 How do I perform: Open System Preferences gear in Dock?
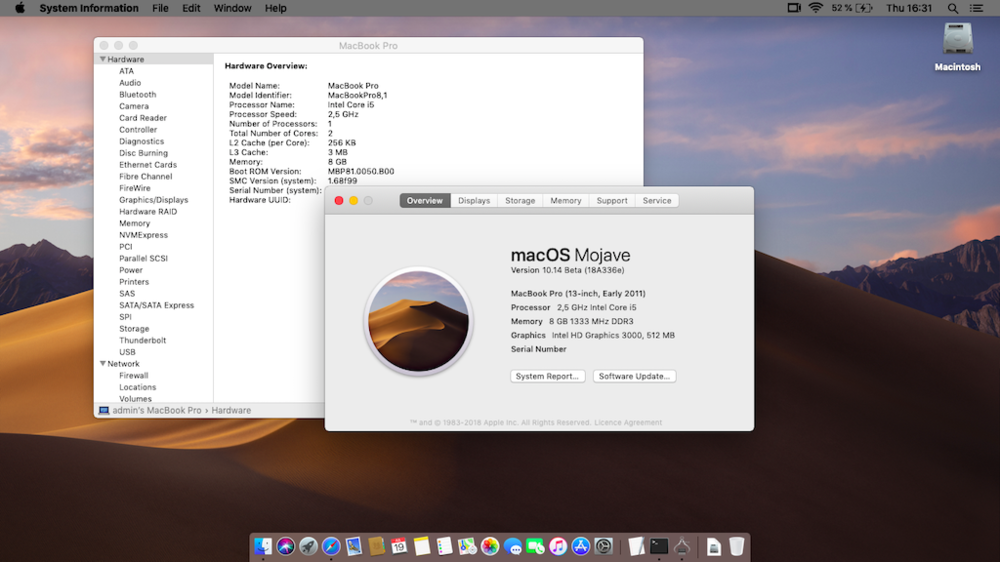coord(603,547)
